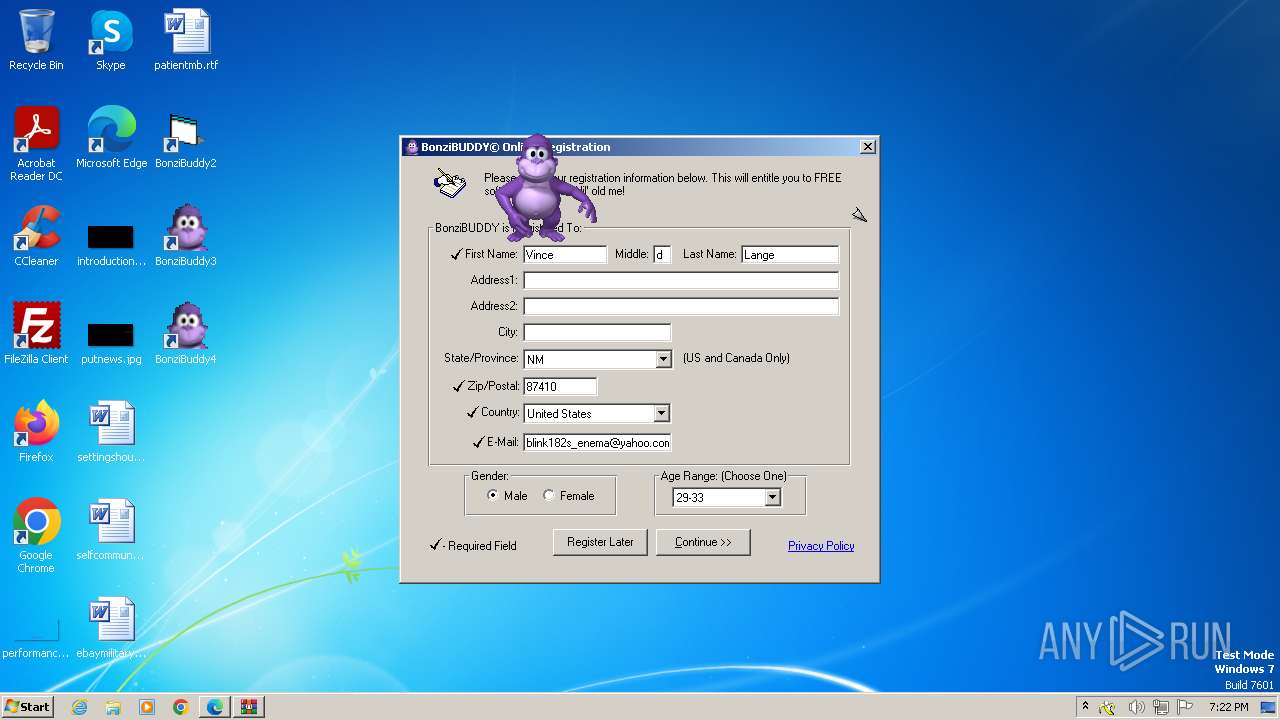The height and width of the screenshot is (720, 1280).
Task: Select the BonziBuddy3 desktop icon
Action: click(186, 236)
